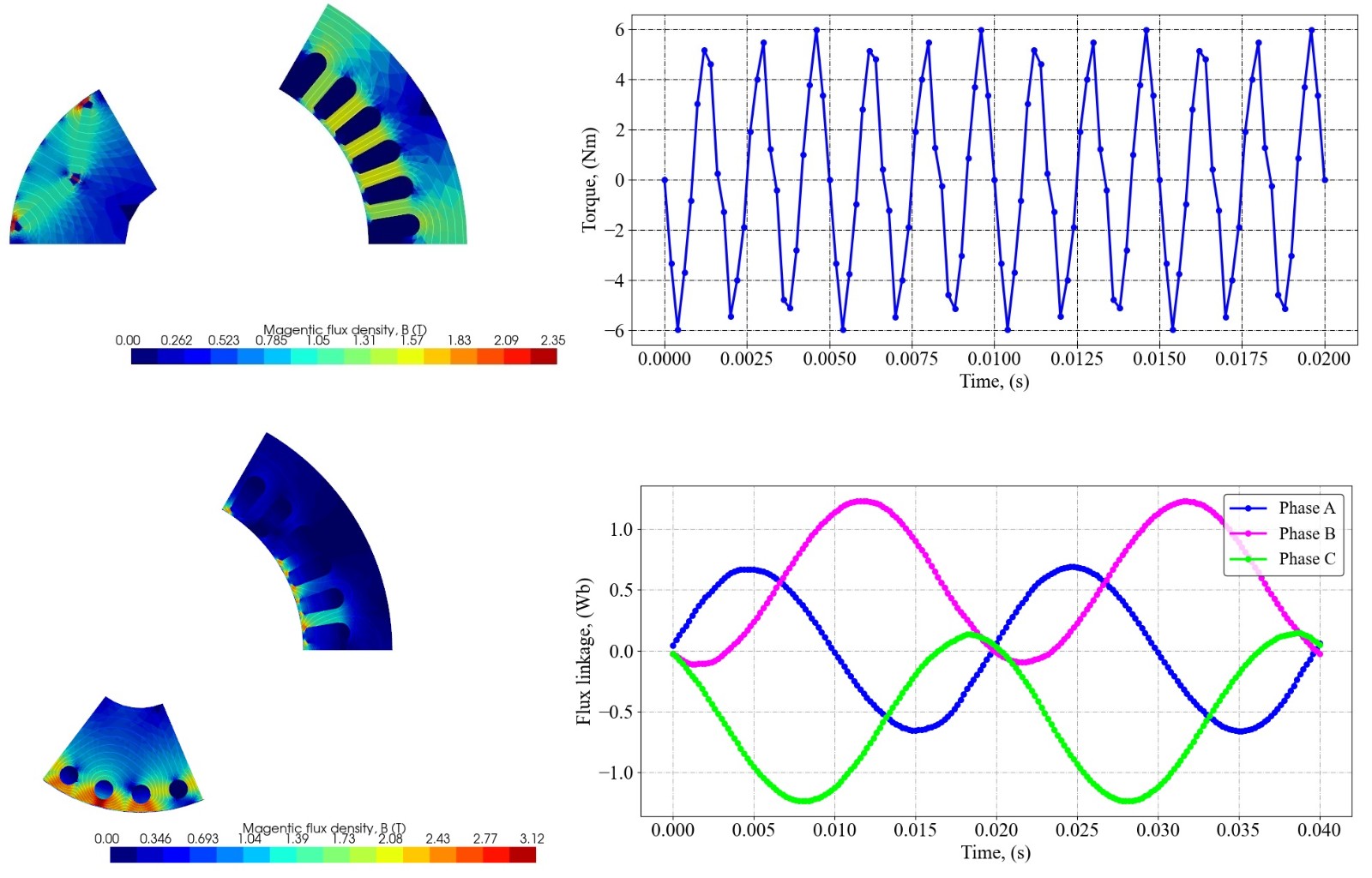The image size is (1372, 878).
Task: Select the 0.523 tick on the top color scale
Action: [224, 340]
